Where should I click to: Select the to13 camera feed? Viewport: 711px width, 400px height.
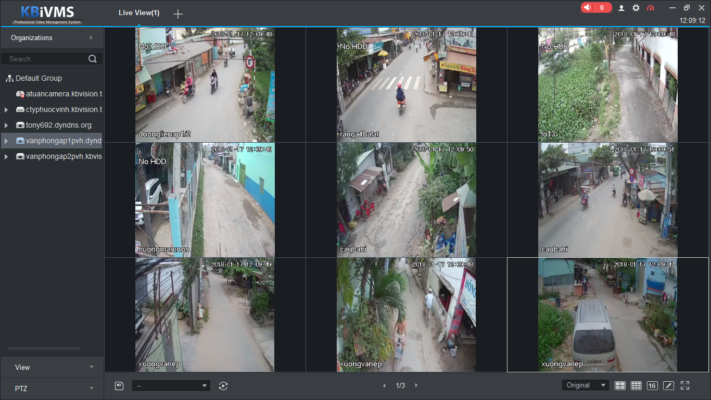tap(608, 85)
